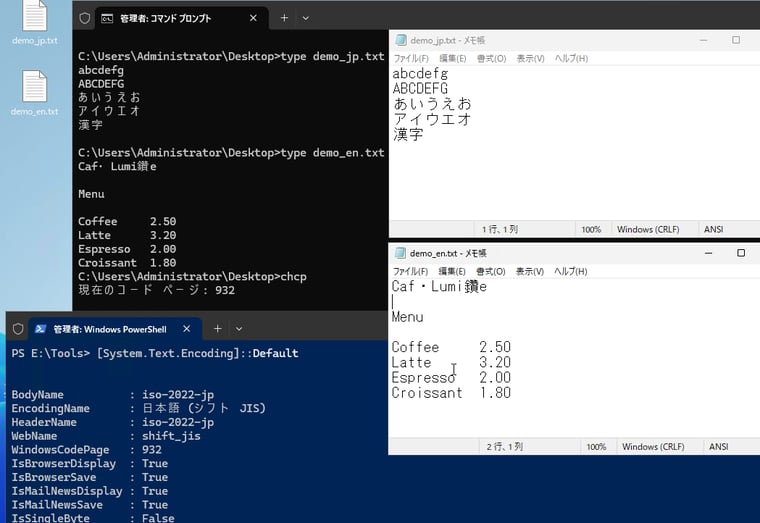This screenshot has width=760, height=523.
Task: Click the 漢字 line in demo_jp.txt Notepad
Action: 408,134
